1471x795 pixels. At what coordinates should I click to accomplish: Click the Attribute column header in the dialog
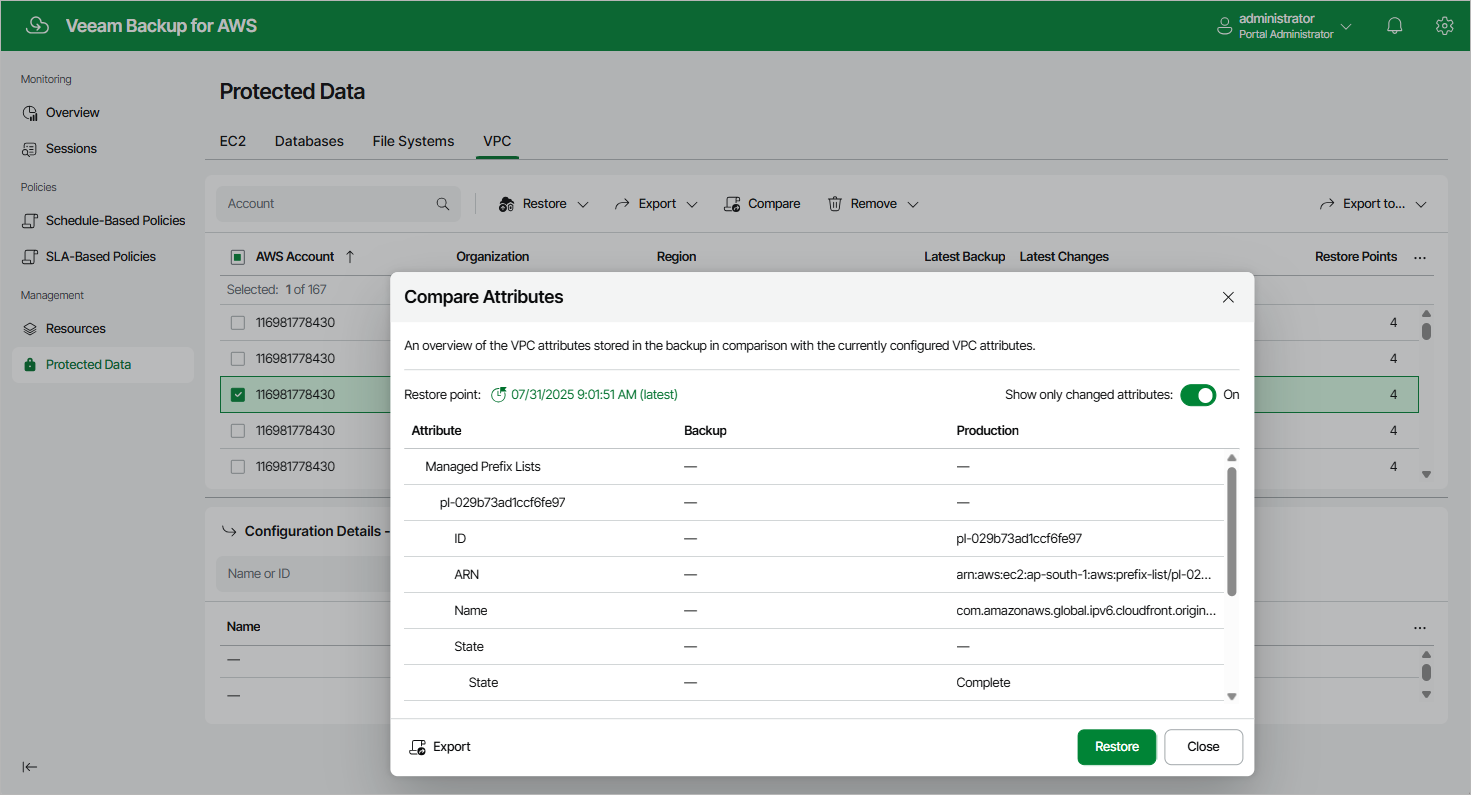[x=436, y=431]
